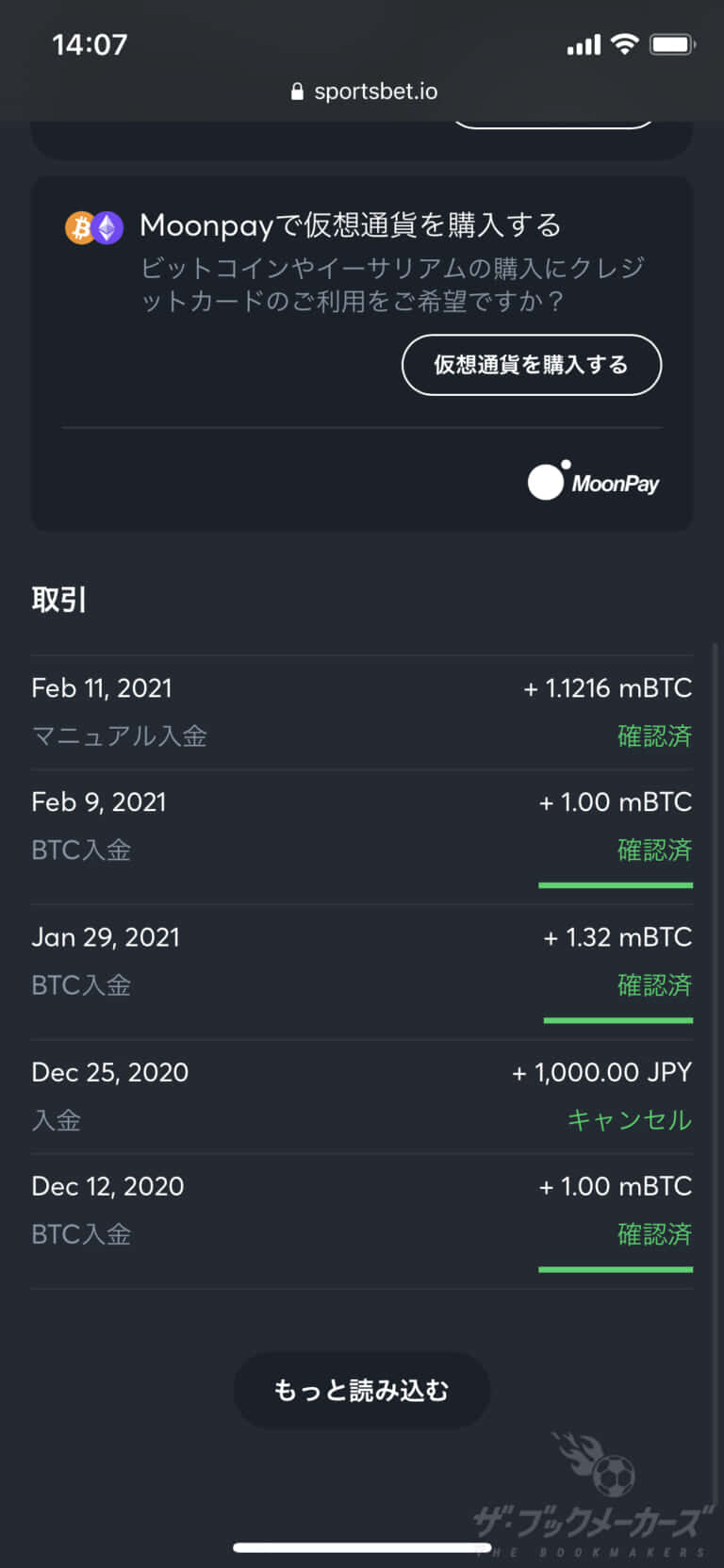Screen dimensions: 724x1568
Task: Tap the キャンセル status label
Action: pos(630,1120)
